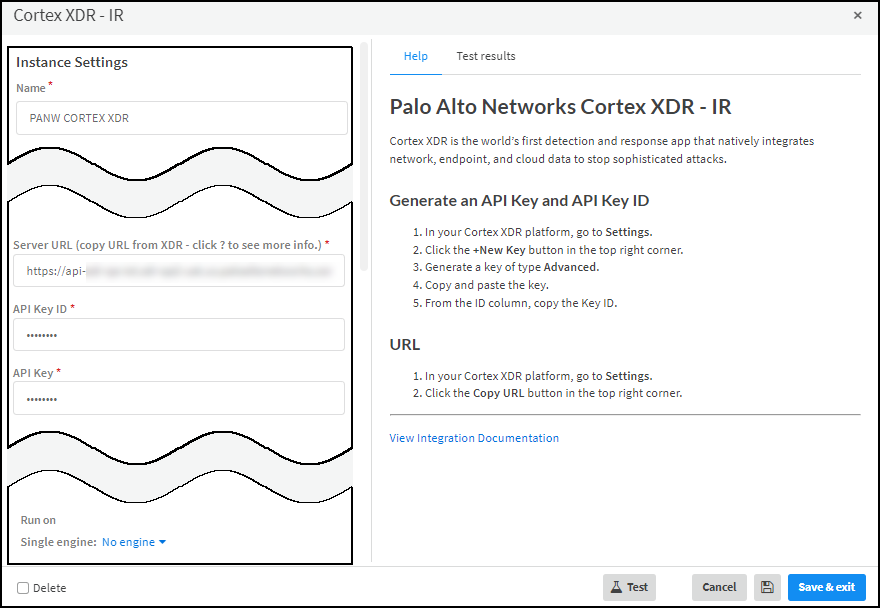Close the Cortex XDR - IR dialog
The image size is (880, 608).
[857, 16]
